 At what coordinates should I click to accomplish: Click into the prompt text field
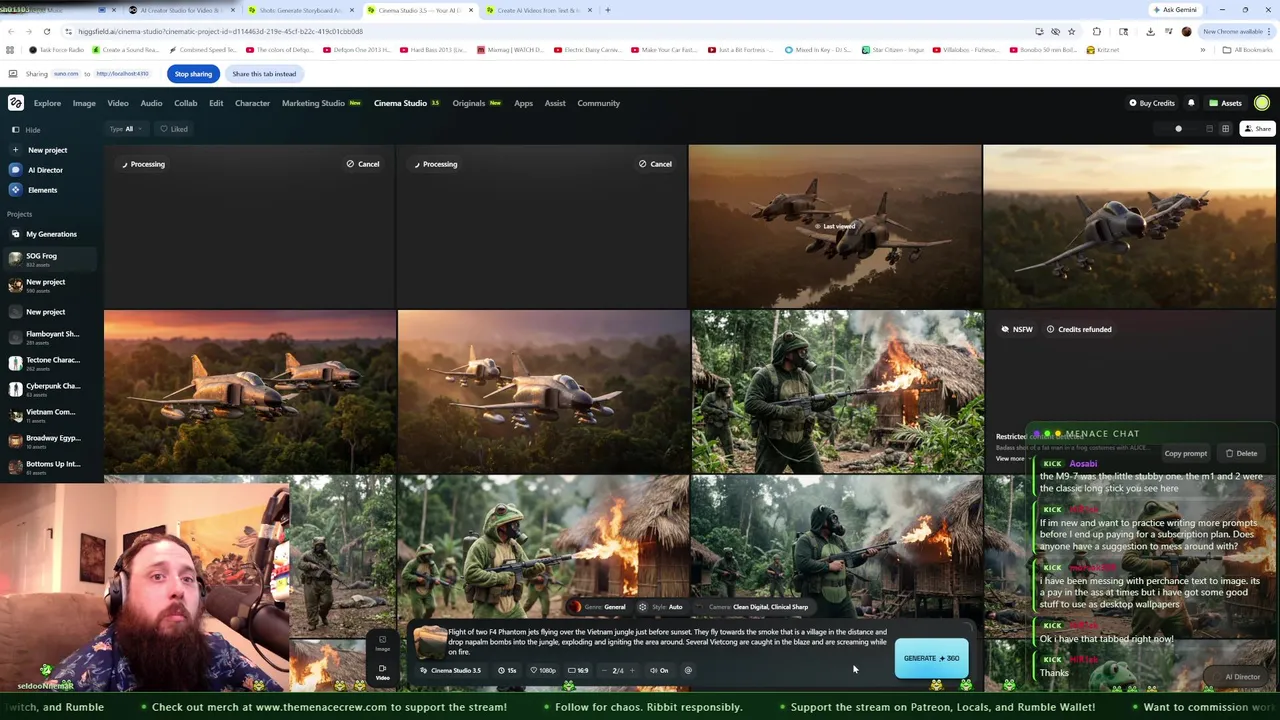click(668, 642)
